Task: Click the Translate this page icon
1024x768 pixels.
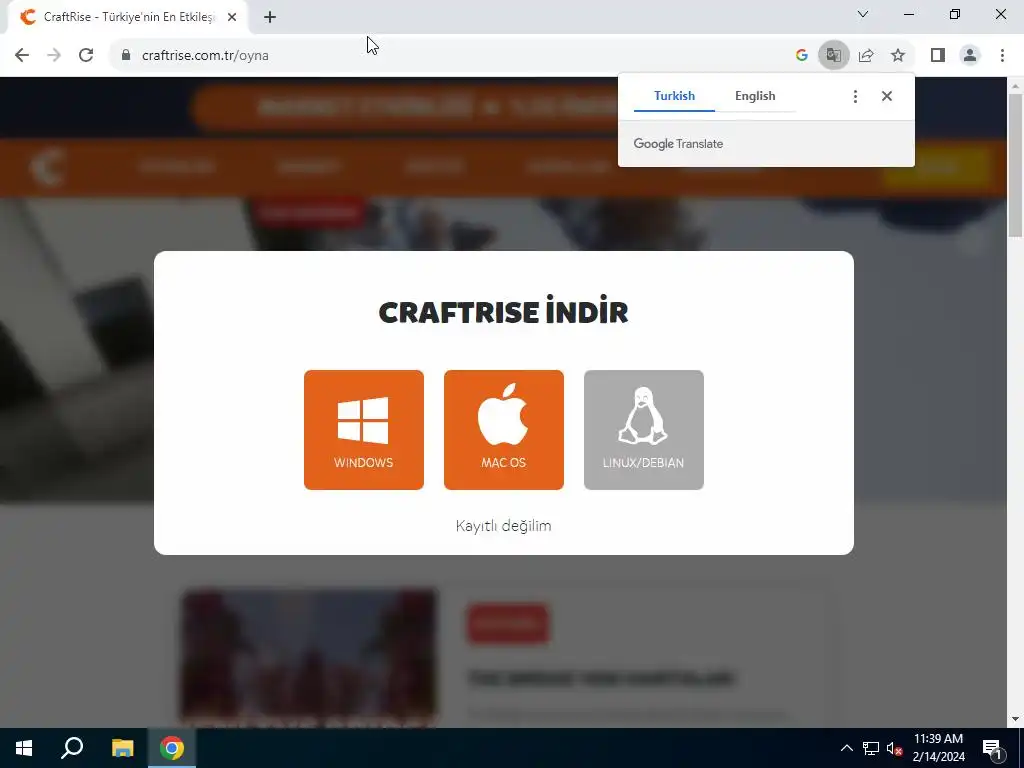Action: click(x=833, y=55)
